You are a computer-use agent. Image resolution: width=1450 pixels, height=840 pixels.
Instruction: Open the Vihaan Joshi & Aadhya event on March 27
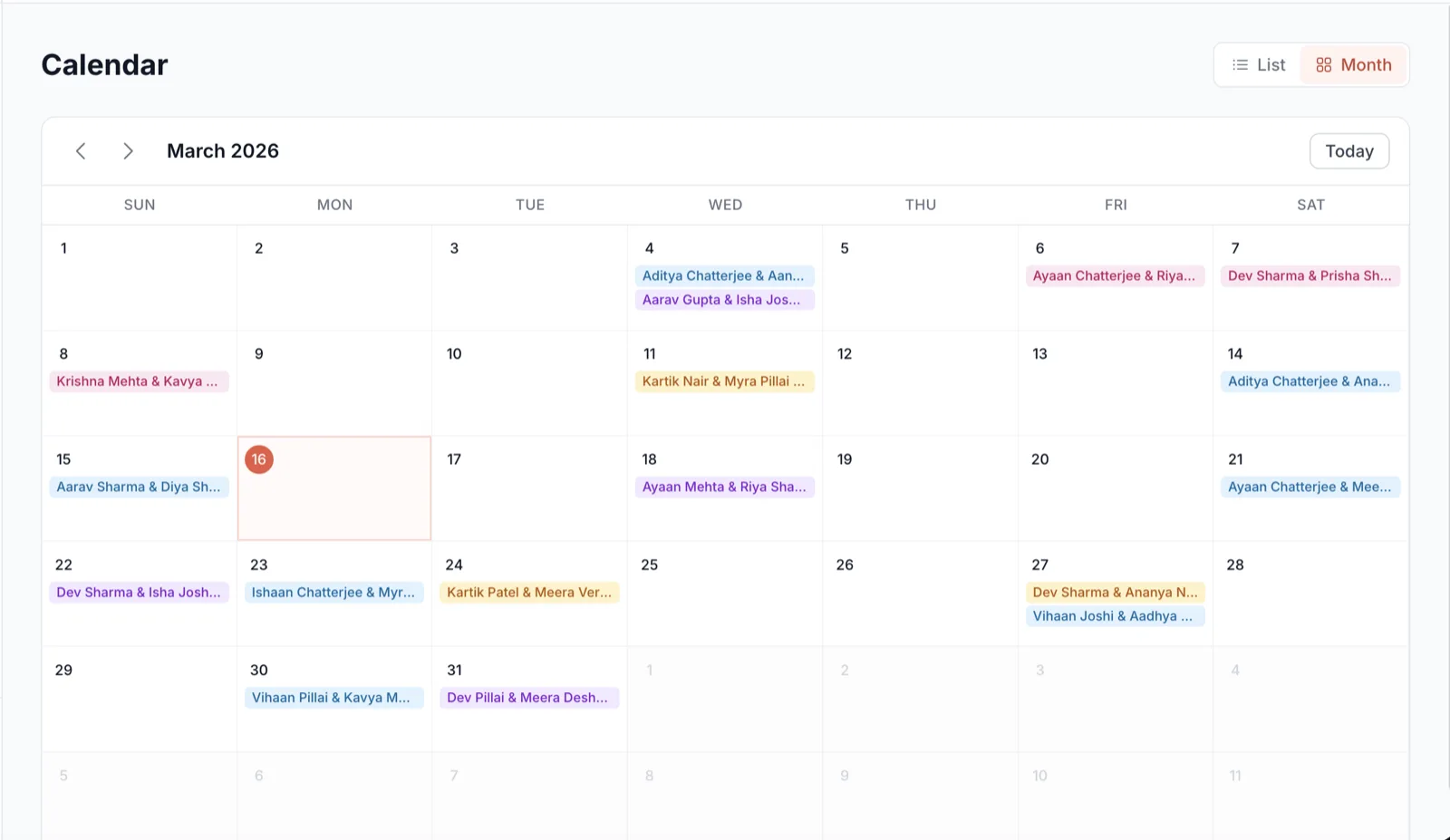click(1115, 615)
